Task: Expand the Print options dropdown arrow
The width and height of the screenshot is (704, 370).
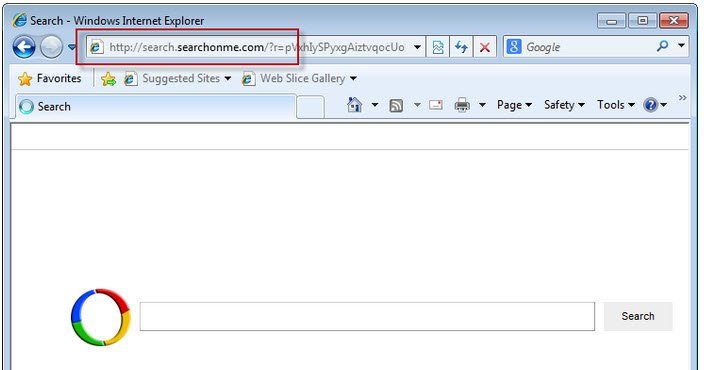Action: coord(482,105)
